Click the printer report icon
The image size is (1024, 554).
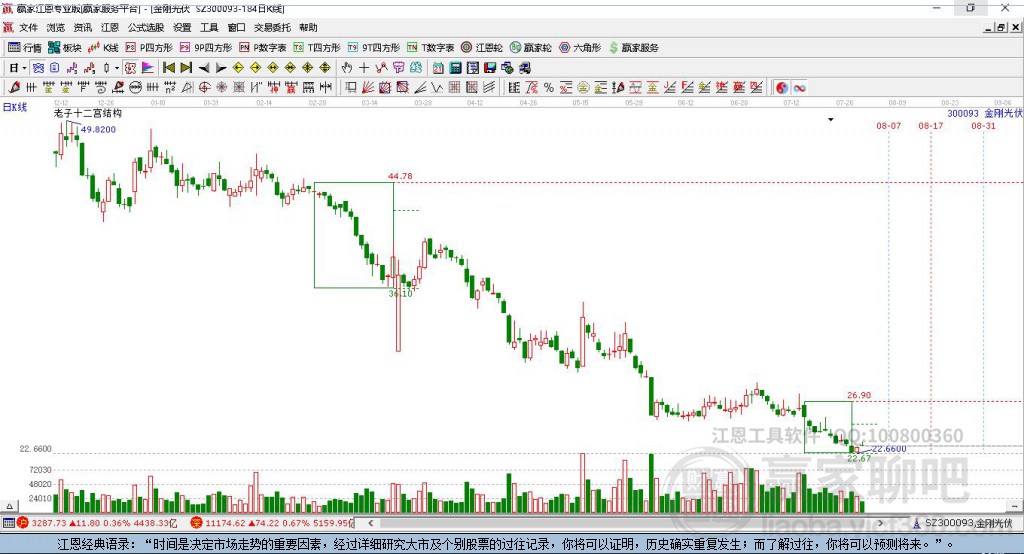click(x=525, y=68)
